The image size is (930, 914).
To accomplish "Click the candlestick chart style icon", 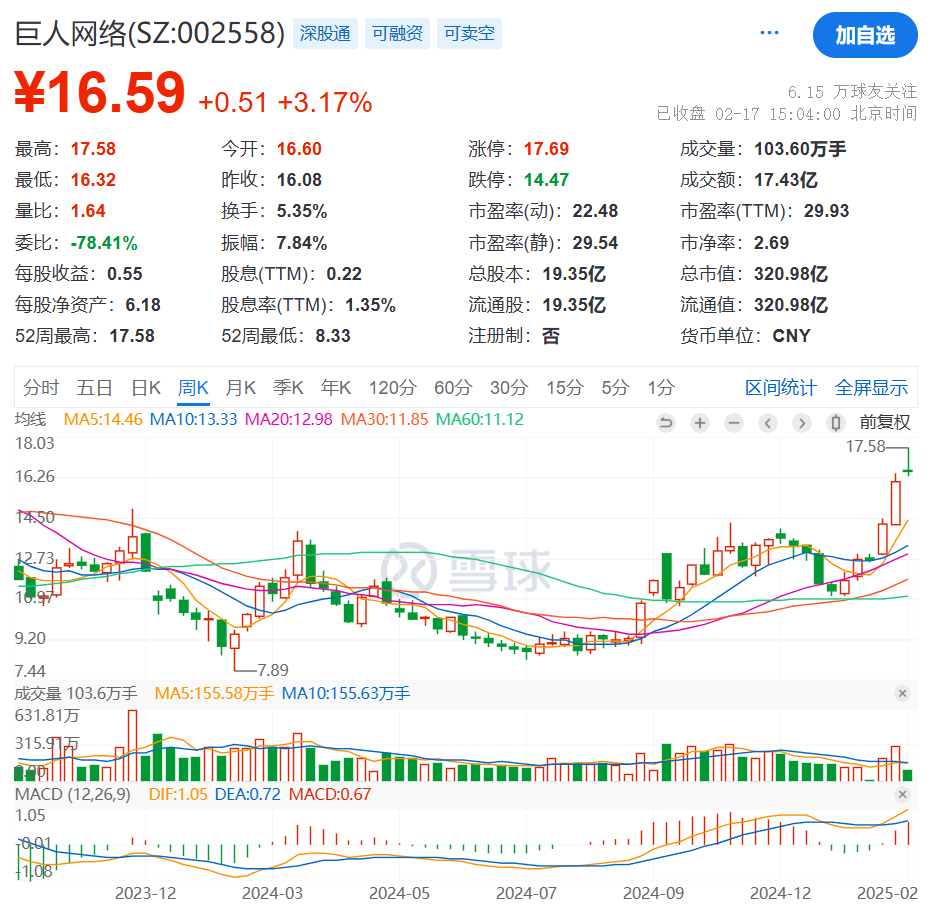I will tap(838, 423).
